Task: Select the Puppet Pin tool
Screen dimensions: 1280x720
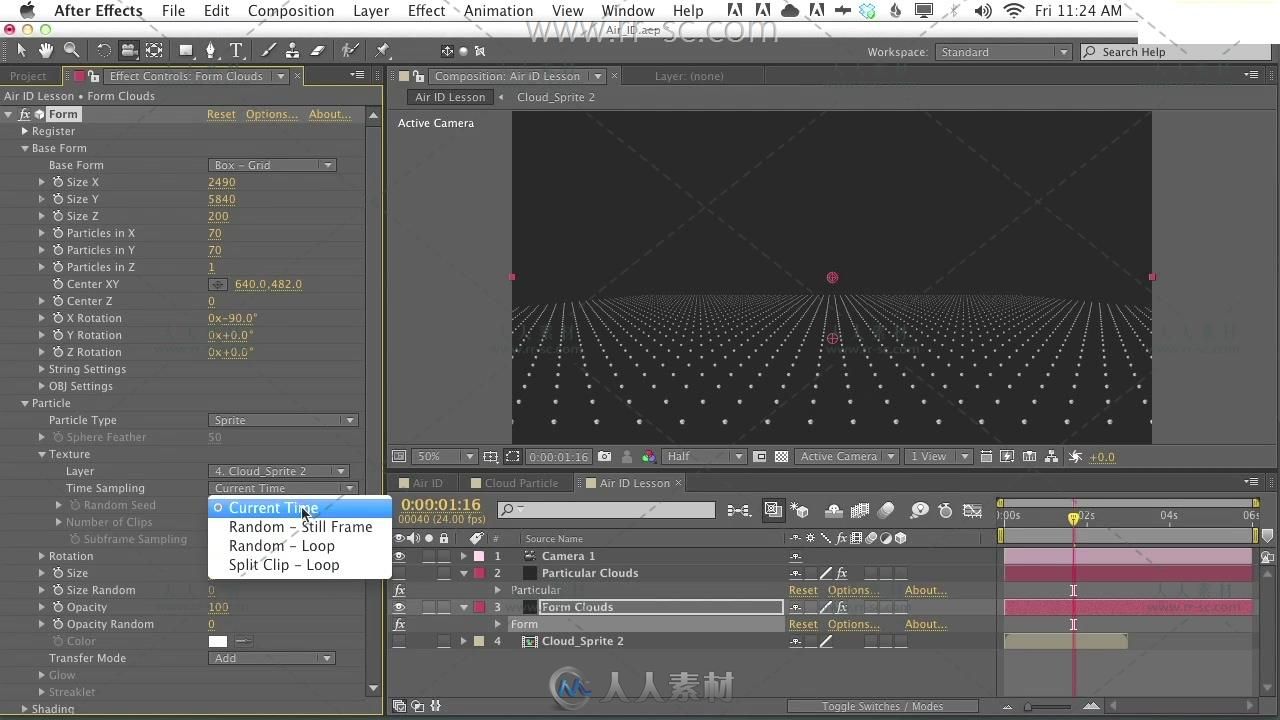Action: point(382,50)
